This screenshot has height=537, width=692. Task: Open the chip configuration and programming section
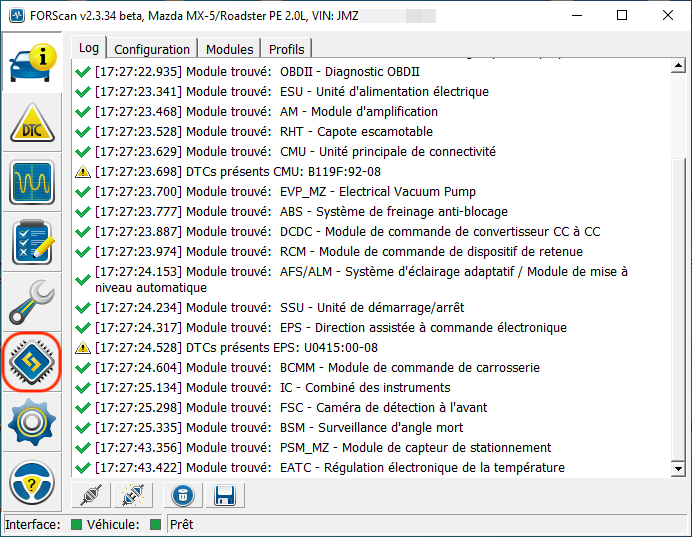coord(32,362)
